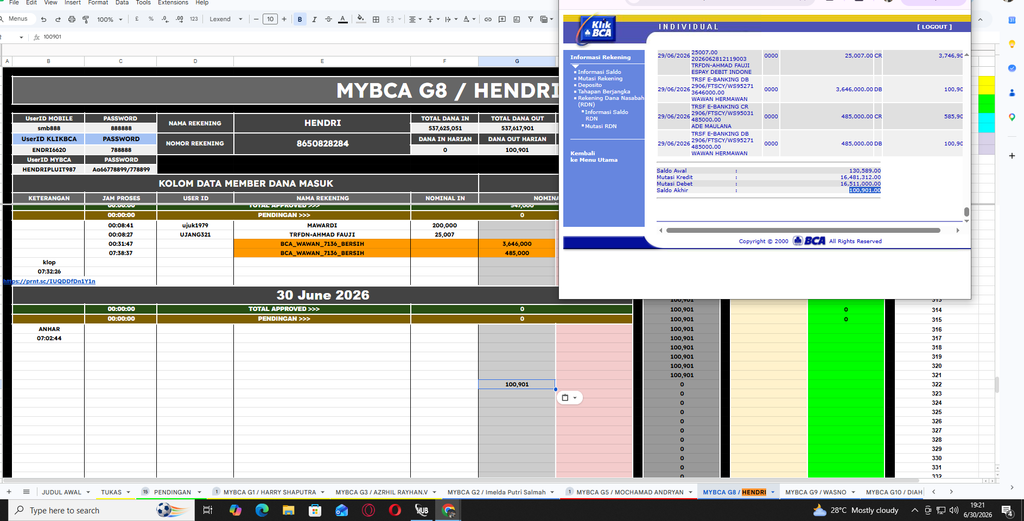
Task: Open Microsoft Edge from taskbar
Action: [x=262, y=511]
